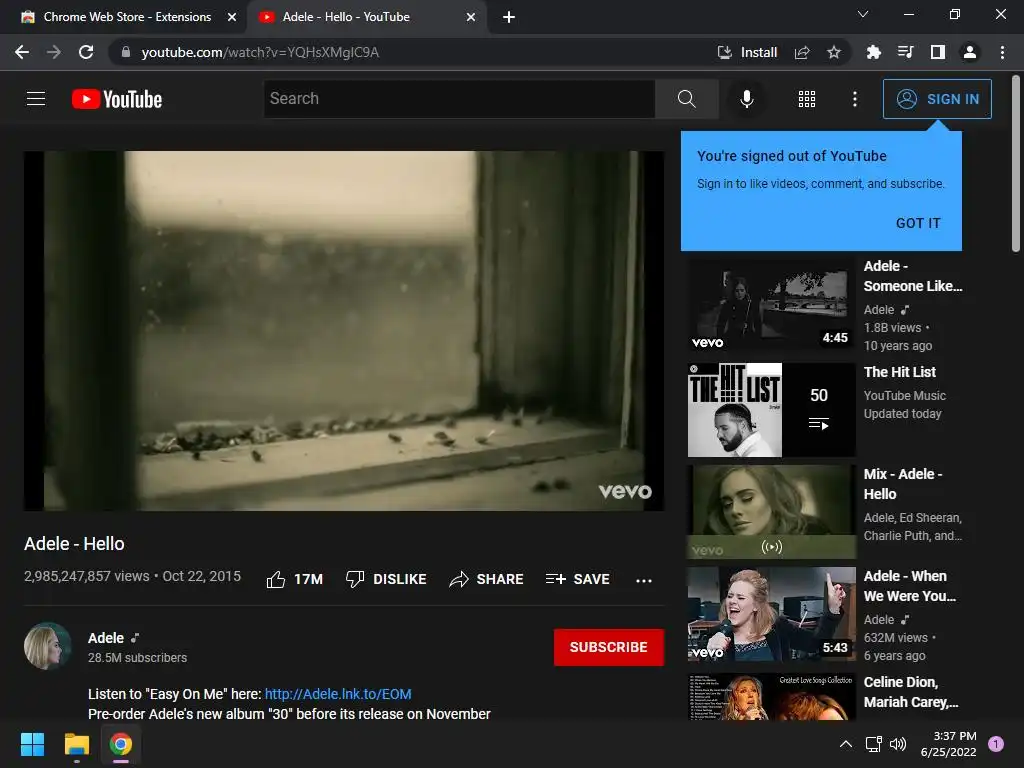The image size is (1024, 768).
Task: Open the tab search chevron
Action: click(x=863, y=14)
